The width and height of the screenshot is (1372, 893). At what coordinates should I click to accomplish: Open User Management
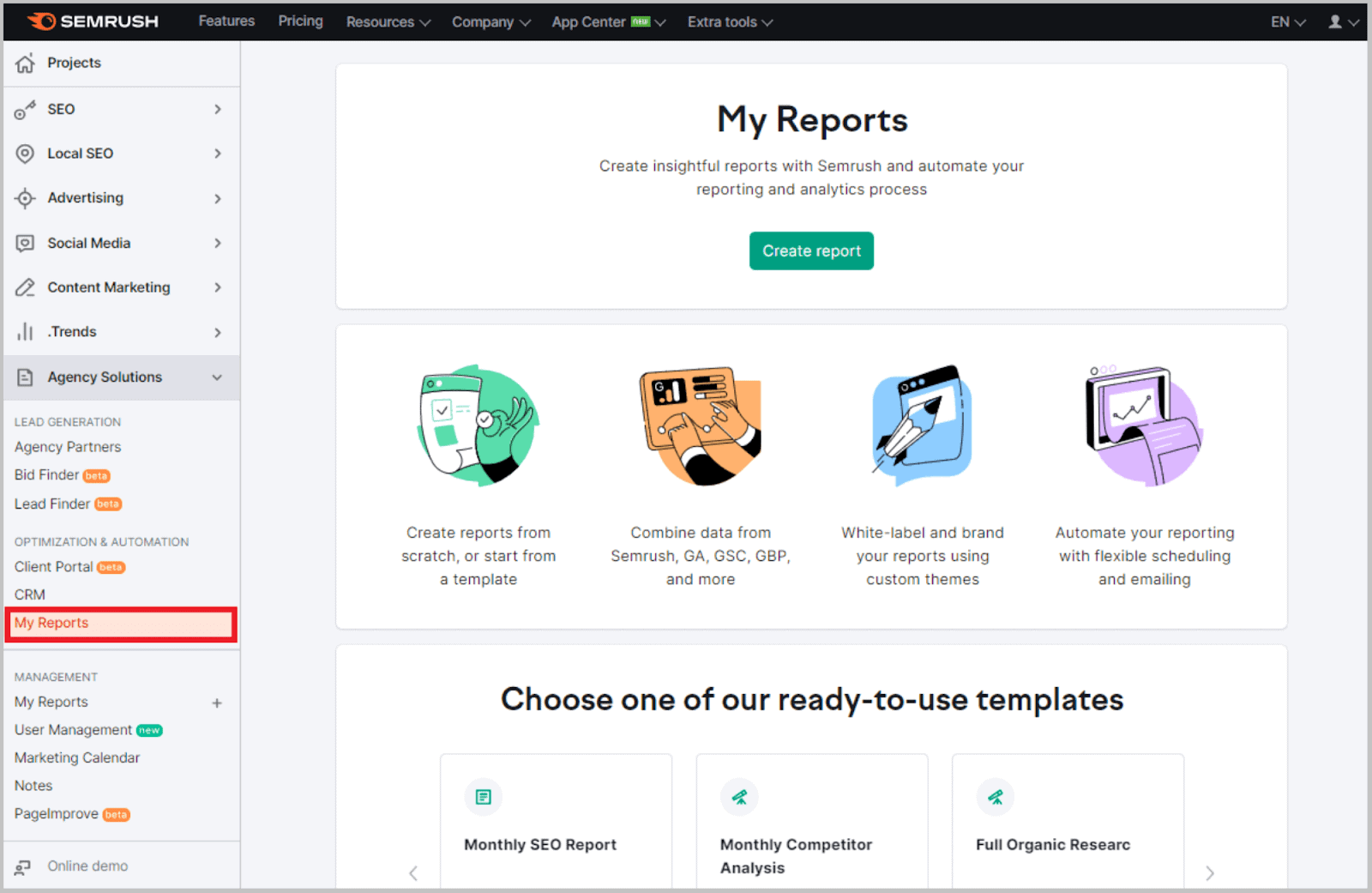click(x=88, y=730)
